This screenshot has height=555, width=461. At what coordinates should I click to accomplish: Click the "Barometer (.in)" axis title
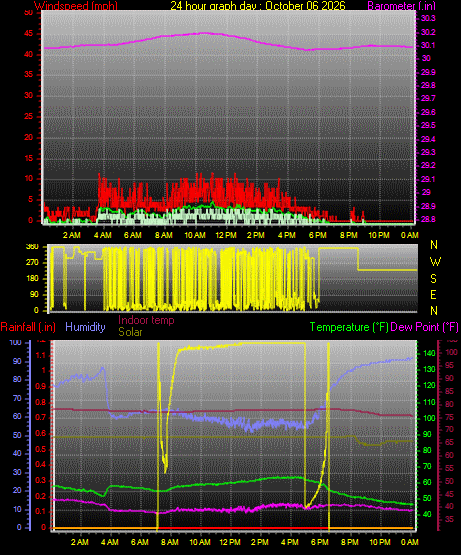point(401,5)
